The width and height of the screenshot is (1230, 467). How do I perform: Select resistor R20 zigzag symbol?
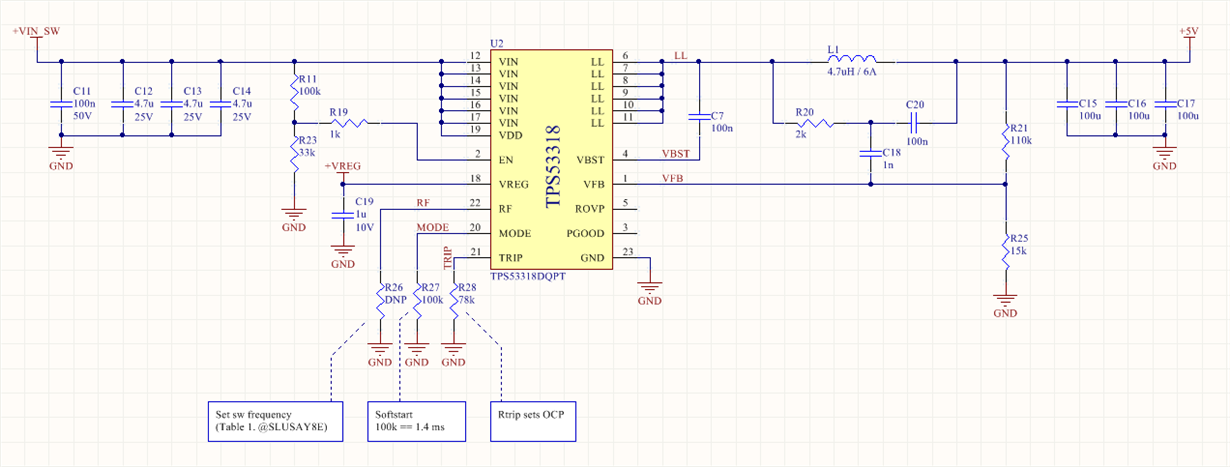coord(816,124)
